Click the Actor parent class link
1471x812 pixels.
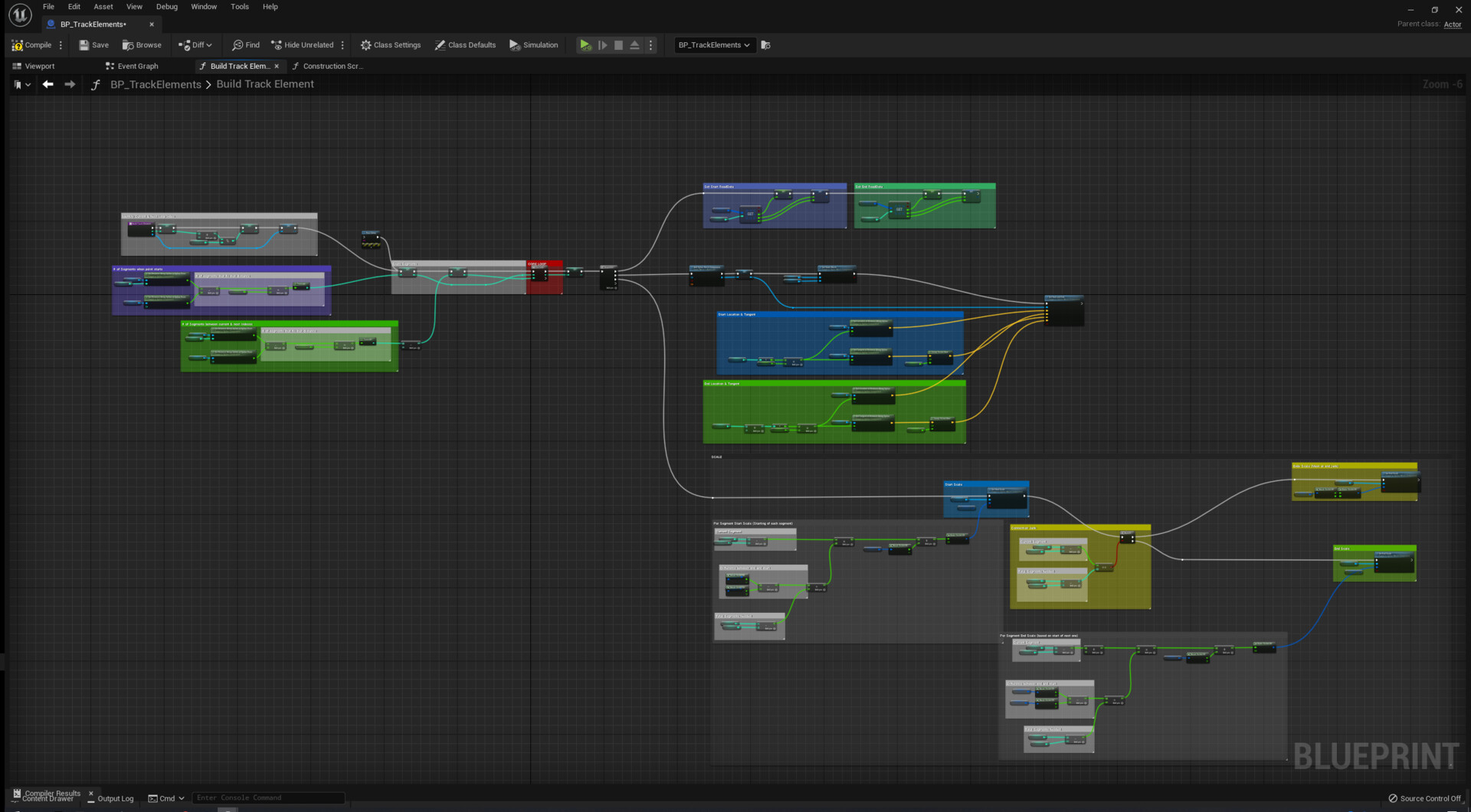point(1452,25)
